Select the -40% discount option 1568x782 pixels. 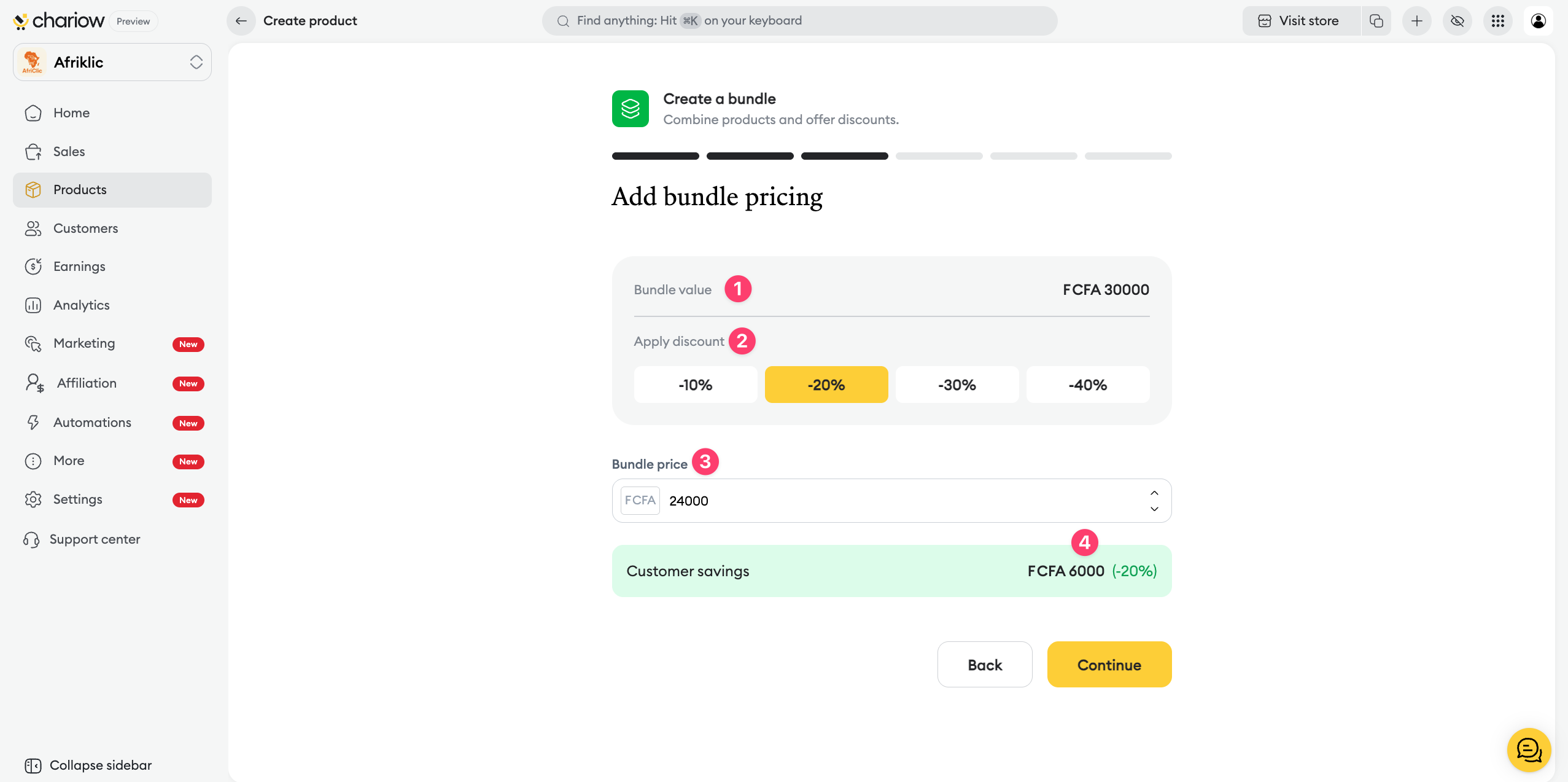(x=1088, y=385)
